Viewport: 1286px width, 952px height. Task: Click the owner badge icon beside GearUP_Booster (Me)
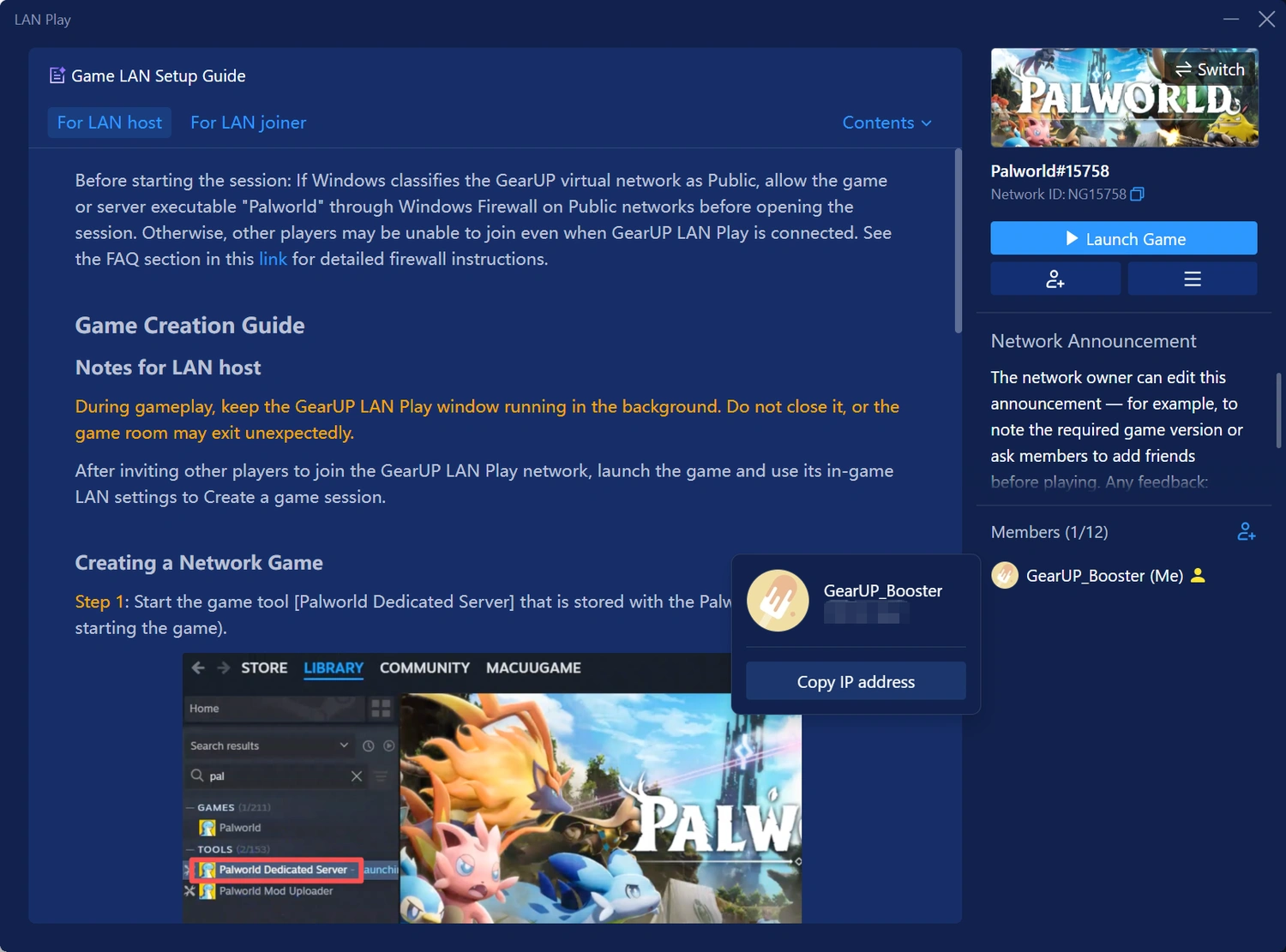point(1199,576)
